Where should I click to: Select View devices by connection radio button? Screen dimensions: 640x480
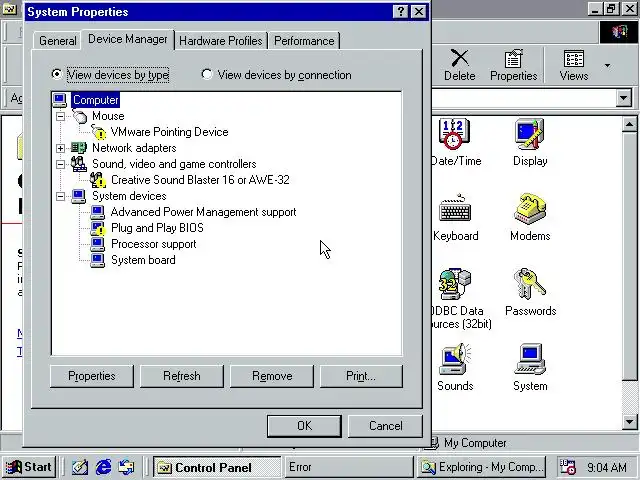[207, 74]
